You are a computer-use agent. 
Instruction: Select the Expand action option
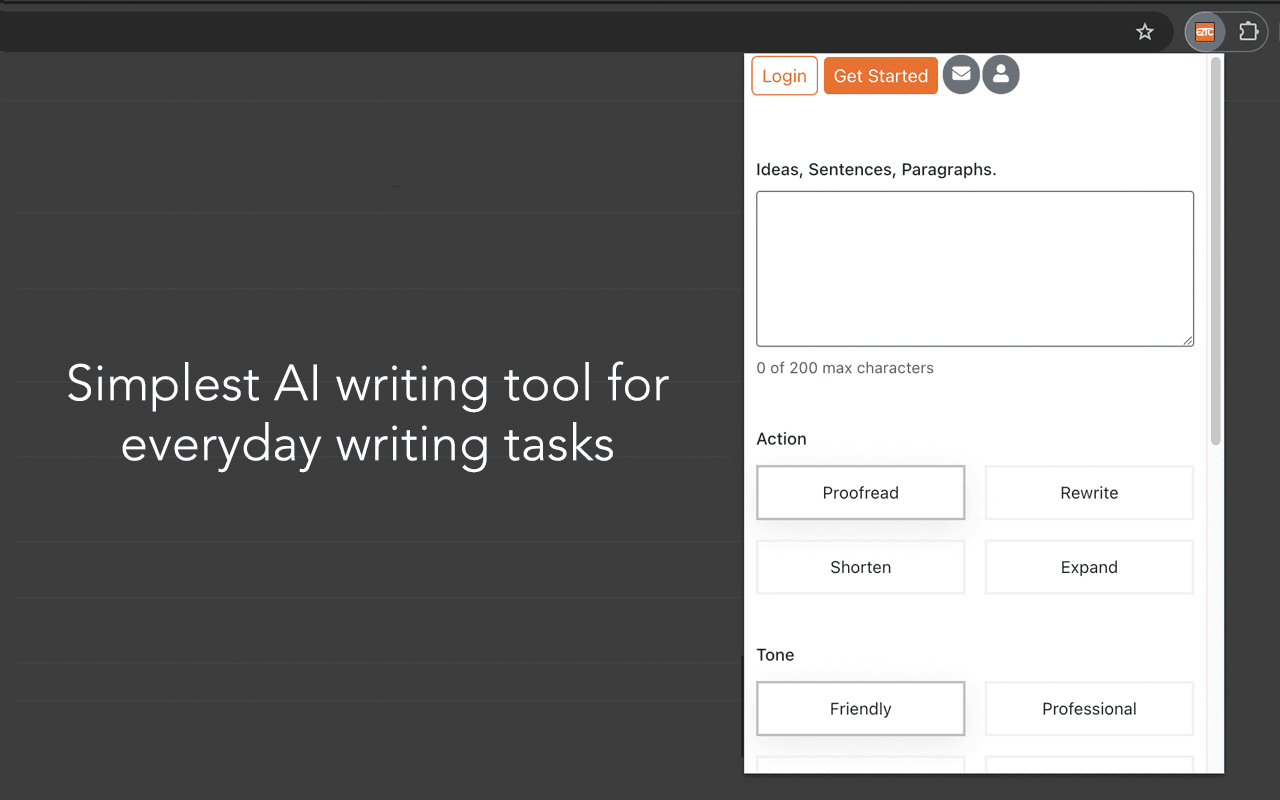1089,567
